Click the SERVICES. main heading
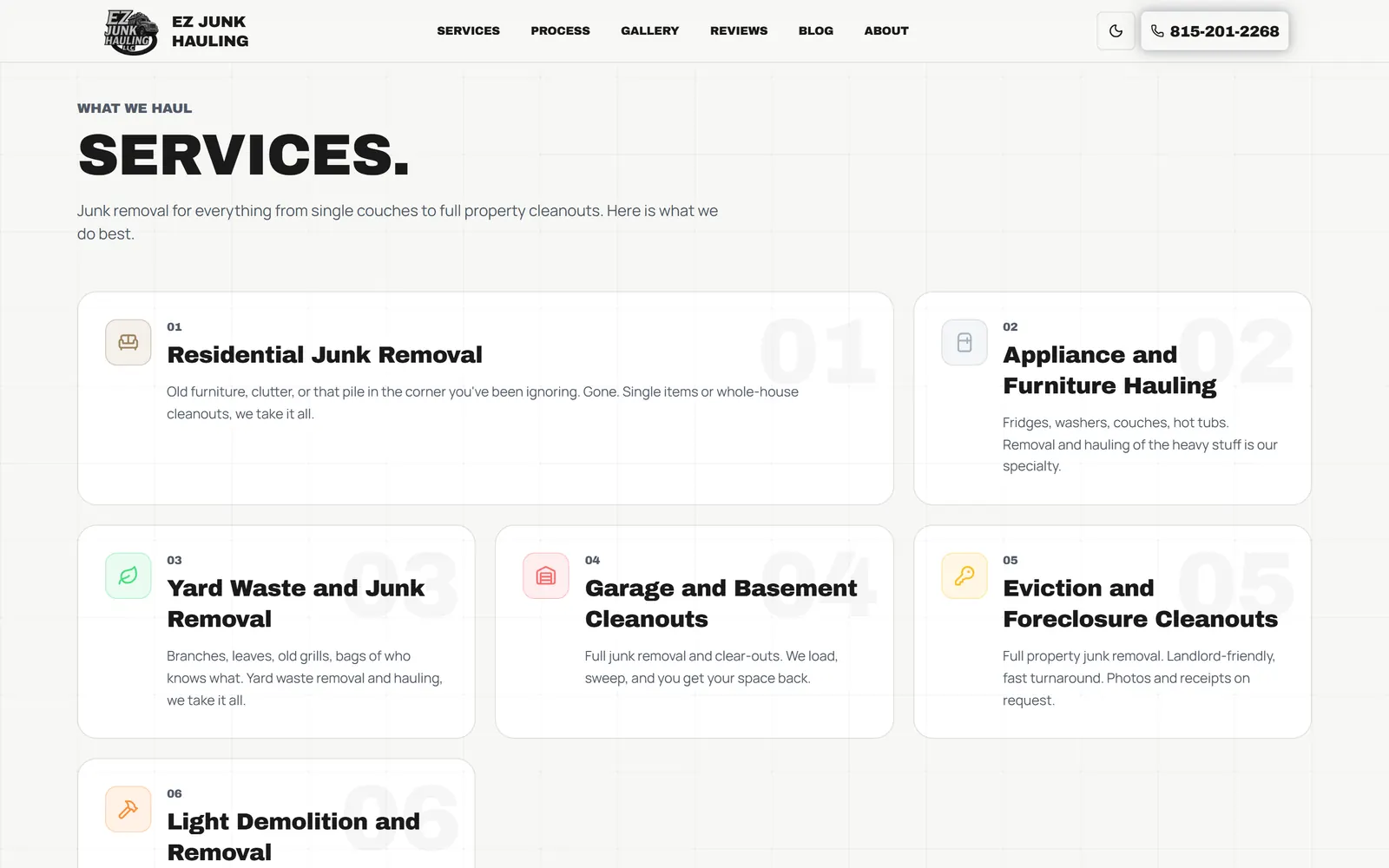This screenshot has height=868, width=1389. click(243, 155)
